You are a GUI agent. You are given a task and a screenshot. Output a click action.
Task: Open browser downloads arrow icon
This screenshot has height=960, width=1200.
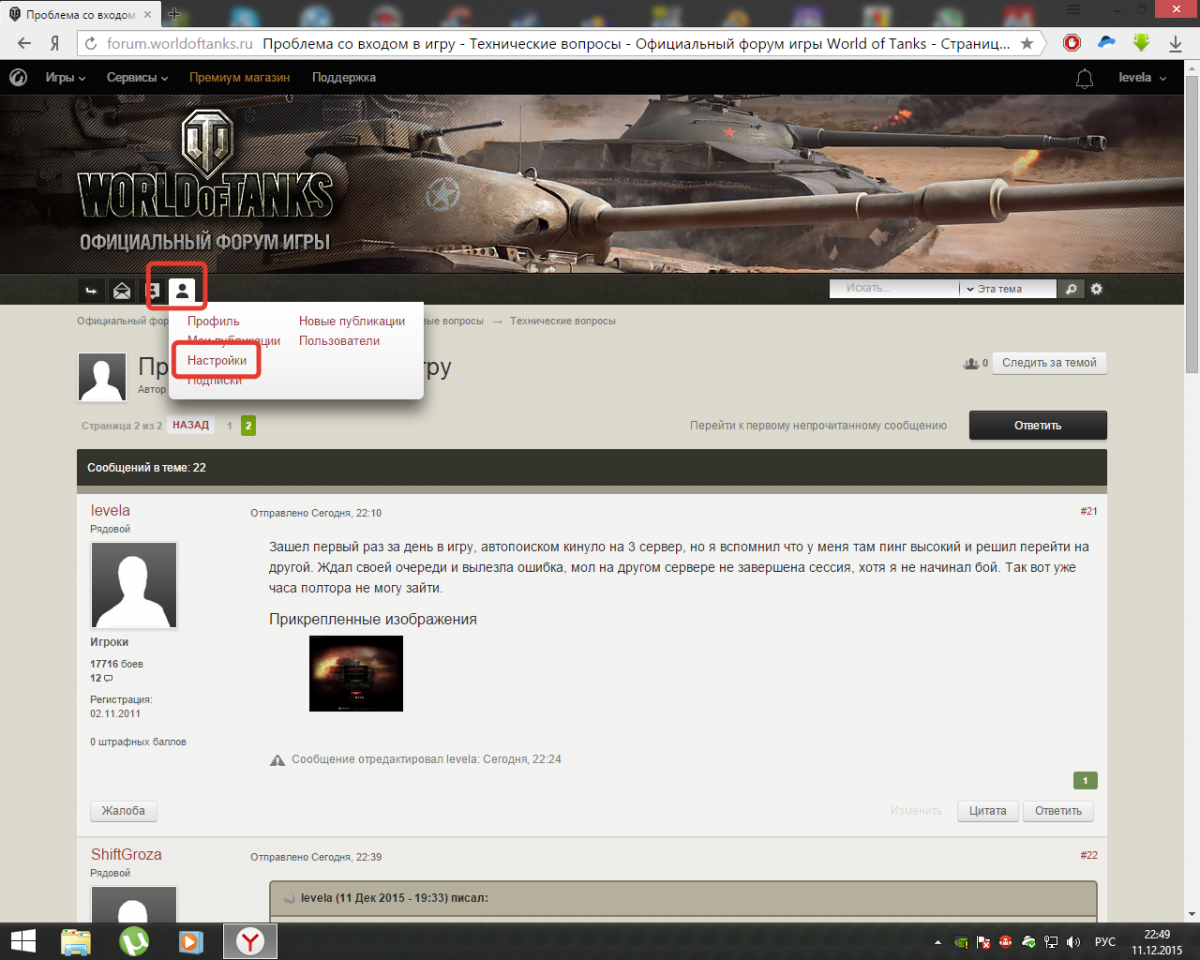[x=1175, y=44]
